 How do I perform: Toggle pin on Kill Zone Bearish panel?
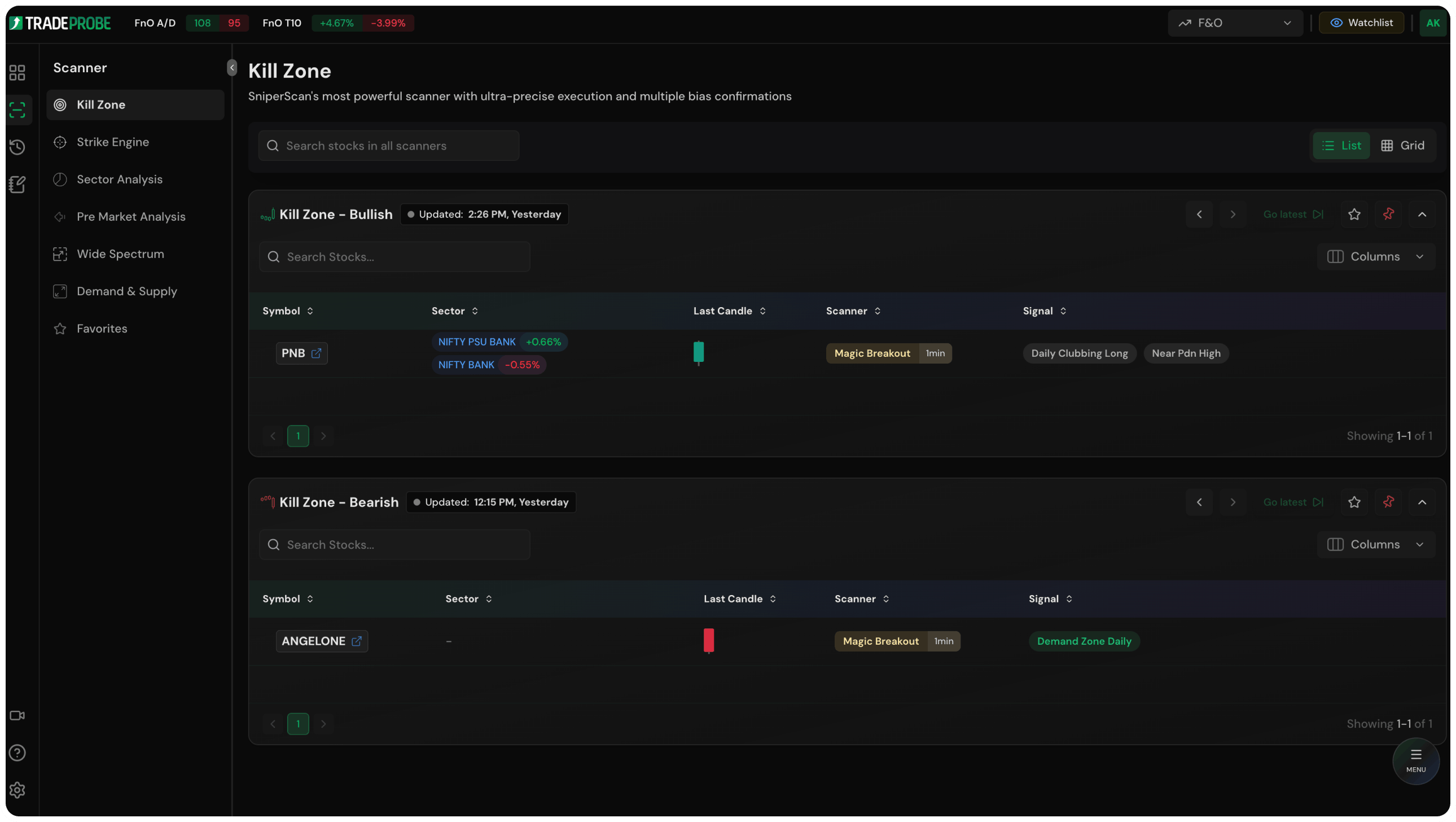point(1388,502)
